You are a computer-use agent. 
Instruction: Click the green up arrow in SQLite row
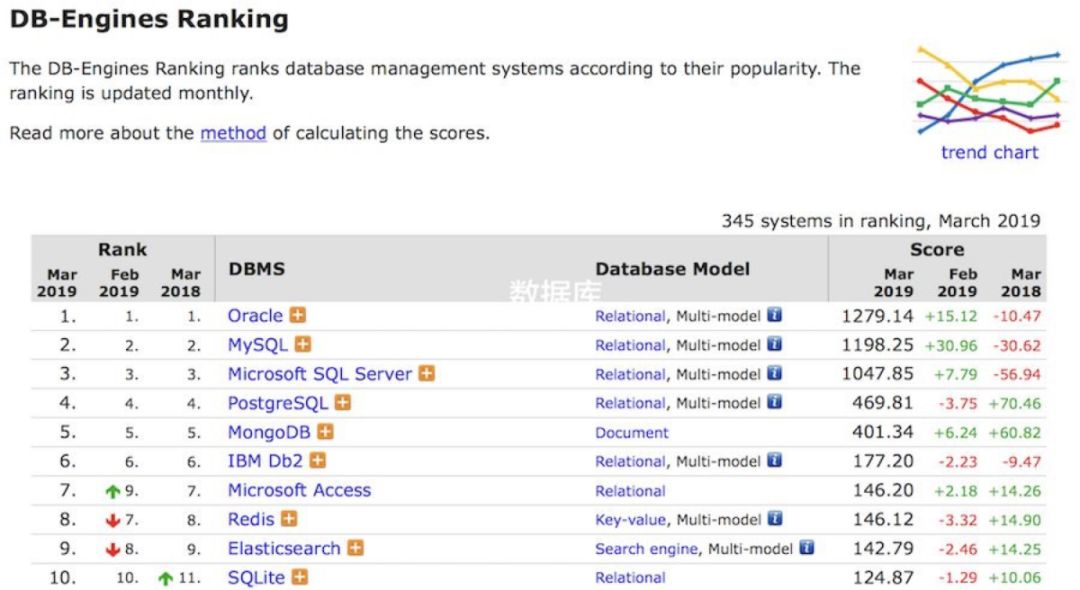coord(165,578)
